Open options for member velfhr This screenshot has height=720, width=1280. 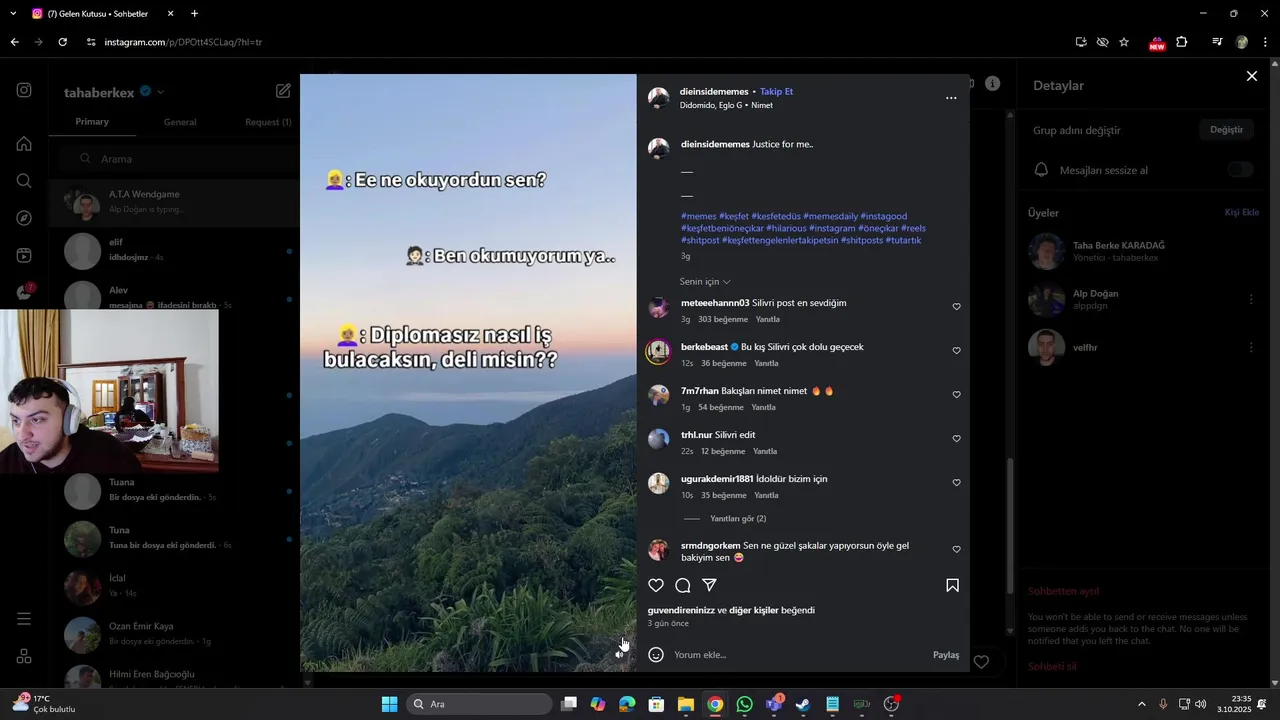point(1251,347)
